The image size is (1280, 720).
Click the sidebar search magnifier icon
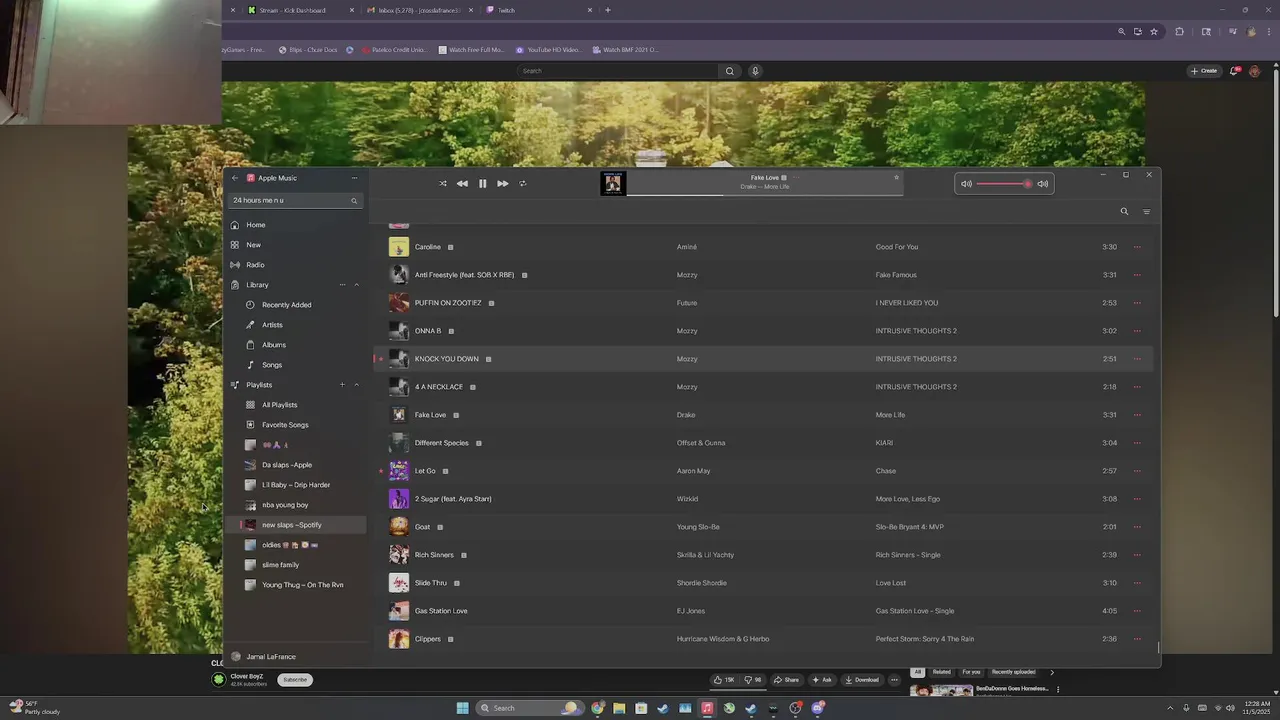(353, 201)
